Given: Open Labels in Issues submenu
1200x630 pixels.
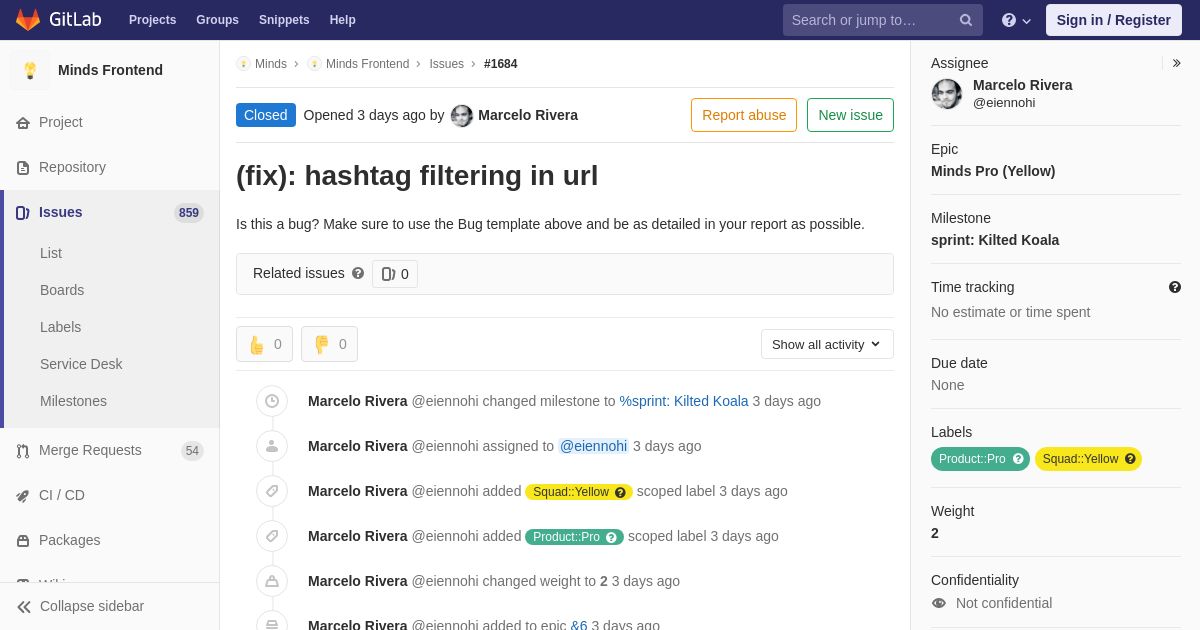Looking at the screenshot, I should pyautogui.click(x=60, y=327).
